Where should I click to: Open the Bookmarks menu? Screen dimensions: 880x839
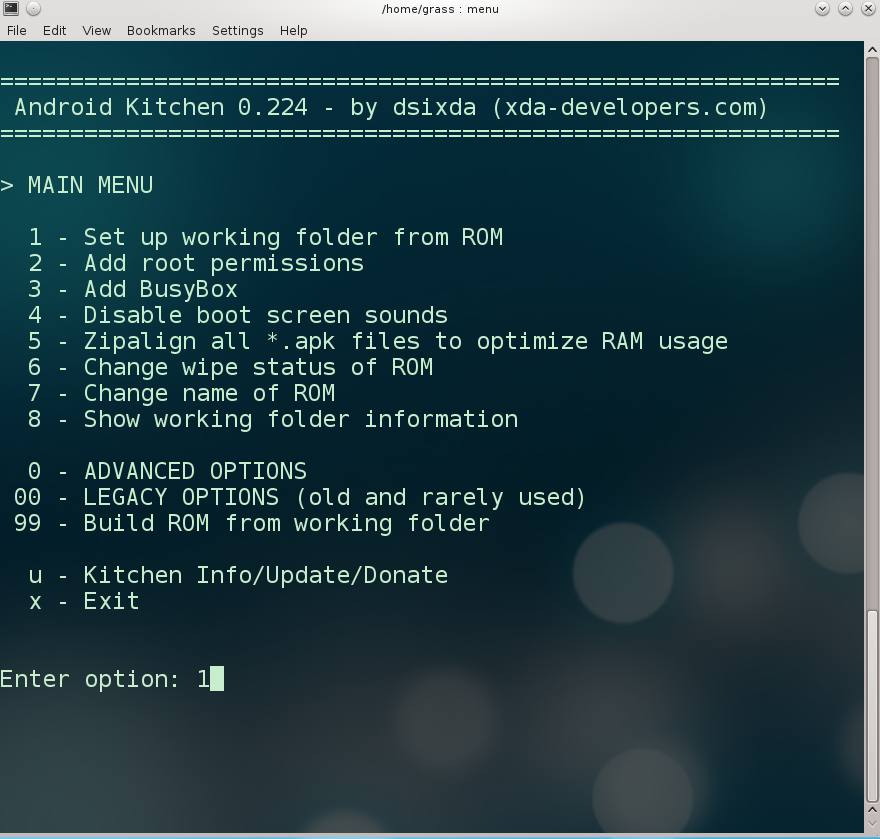(x=161, y=30)
